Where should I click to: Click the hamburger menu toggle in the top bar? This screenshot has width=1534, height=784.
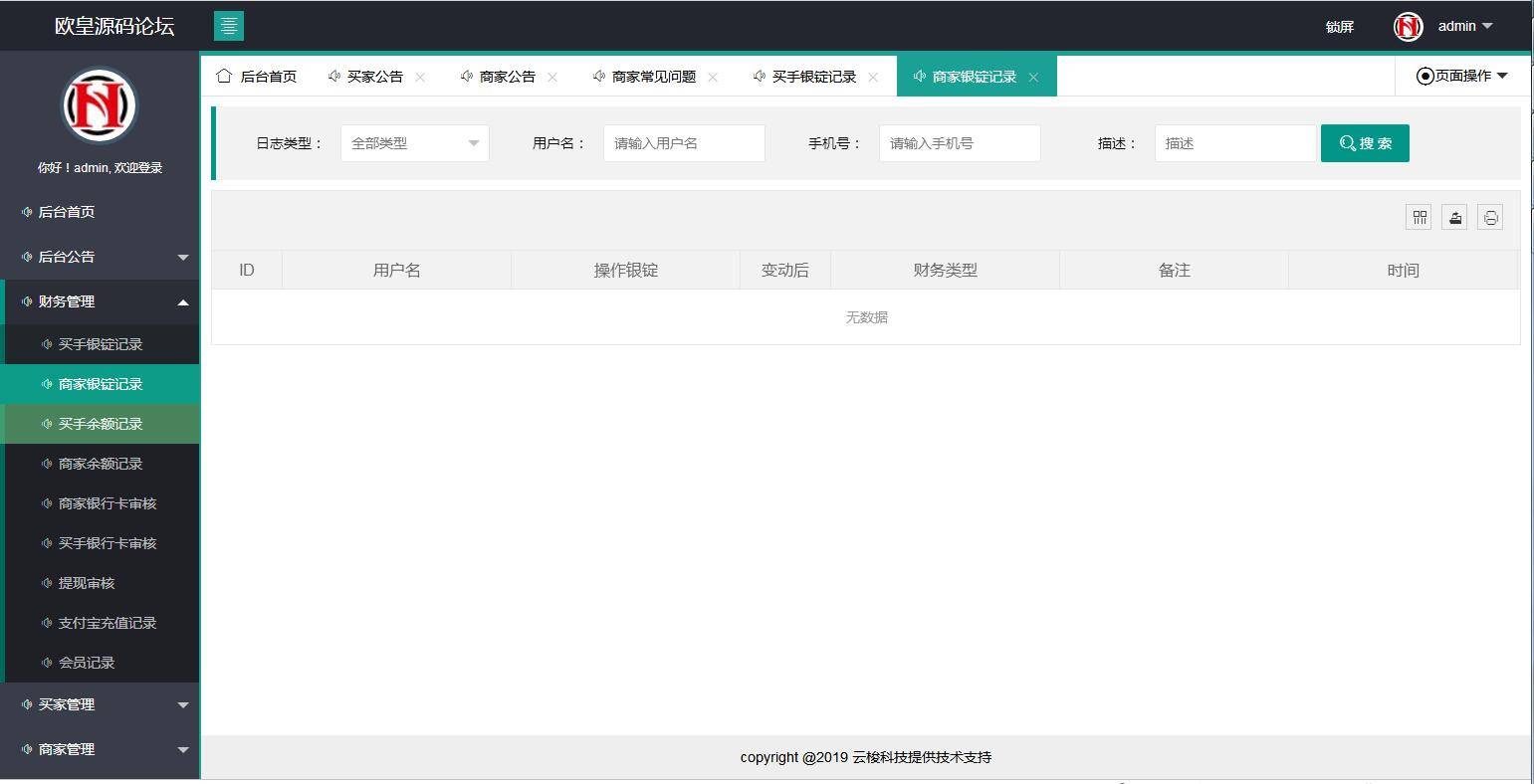[x=228, y=25]
